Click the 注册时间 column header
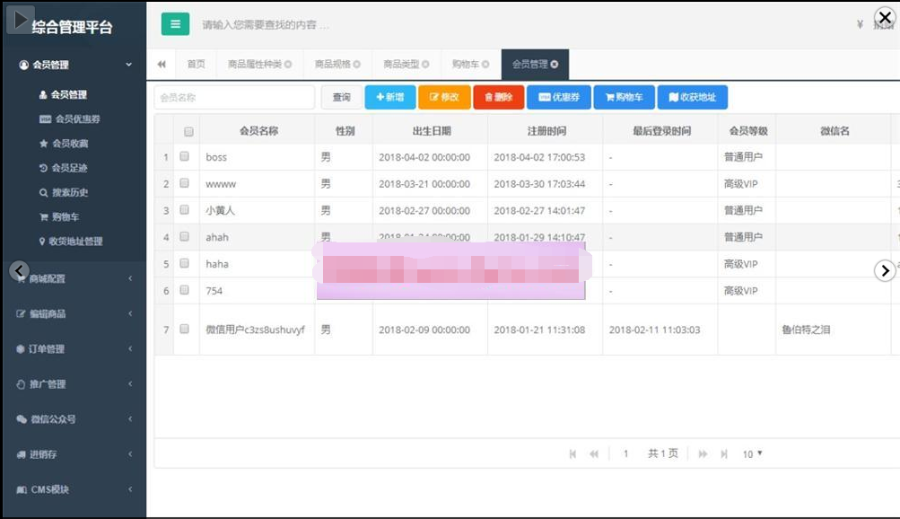 [546, 131]
